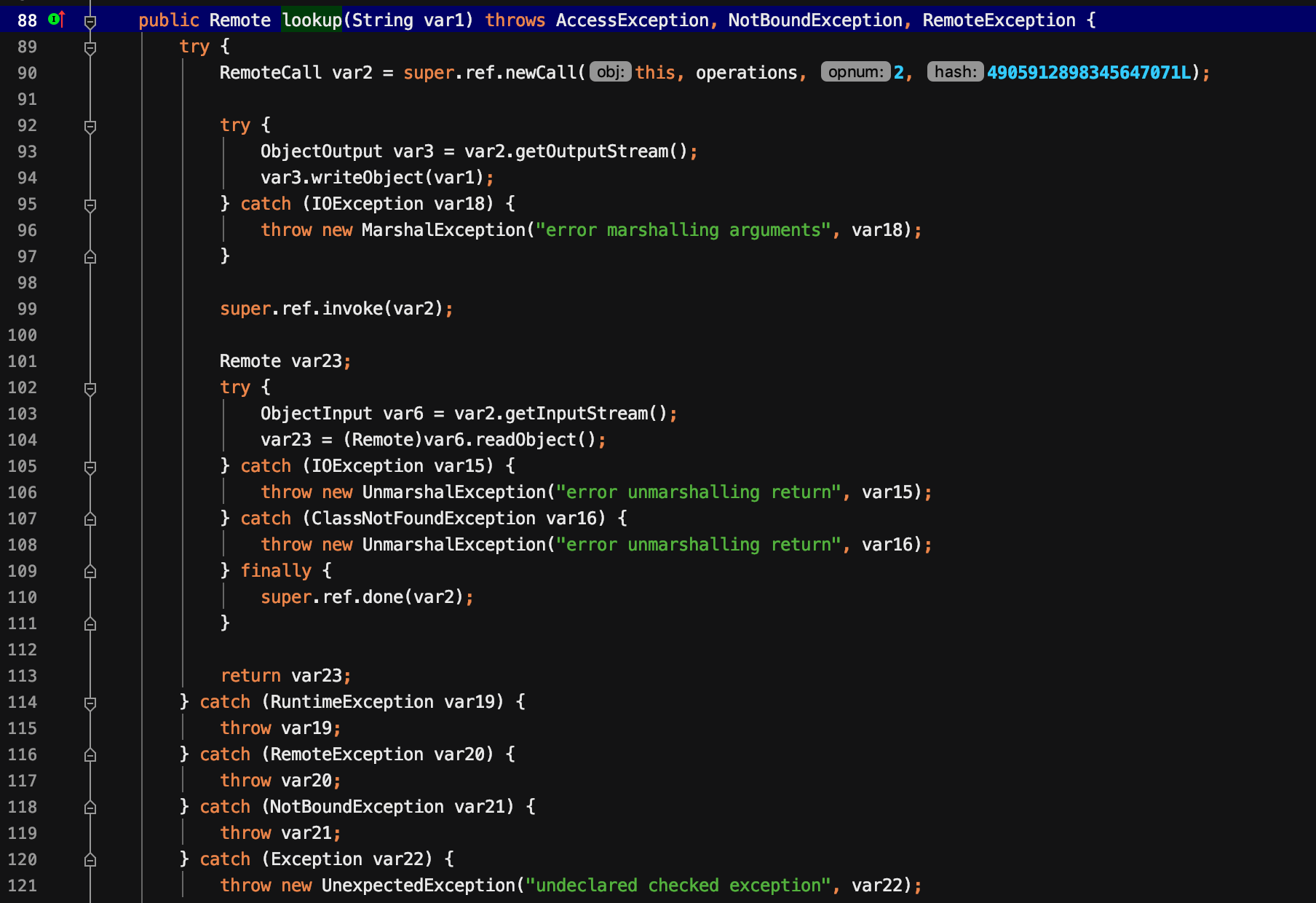Click MarshalException class name on line 96
This screenshot has width=1316, height=903.
443,230
